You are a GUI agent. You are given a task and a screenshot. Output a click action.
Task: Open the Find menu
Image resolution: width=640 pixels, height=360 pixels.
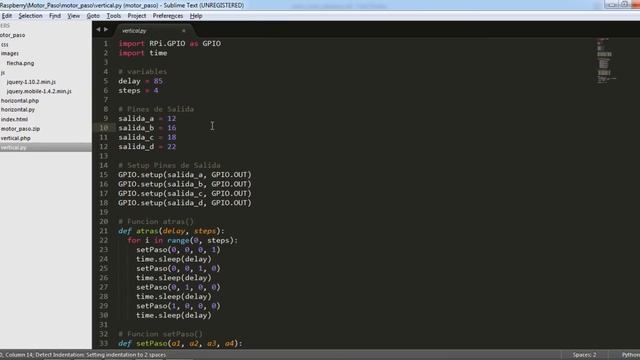click(55, 16)
